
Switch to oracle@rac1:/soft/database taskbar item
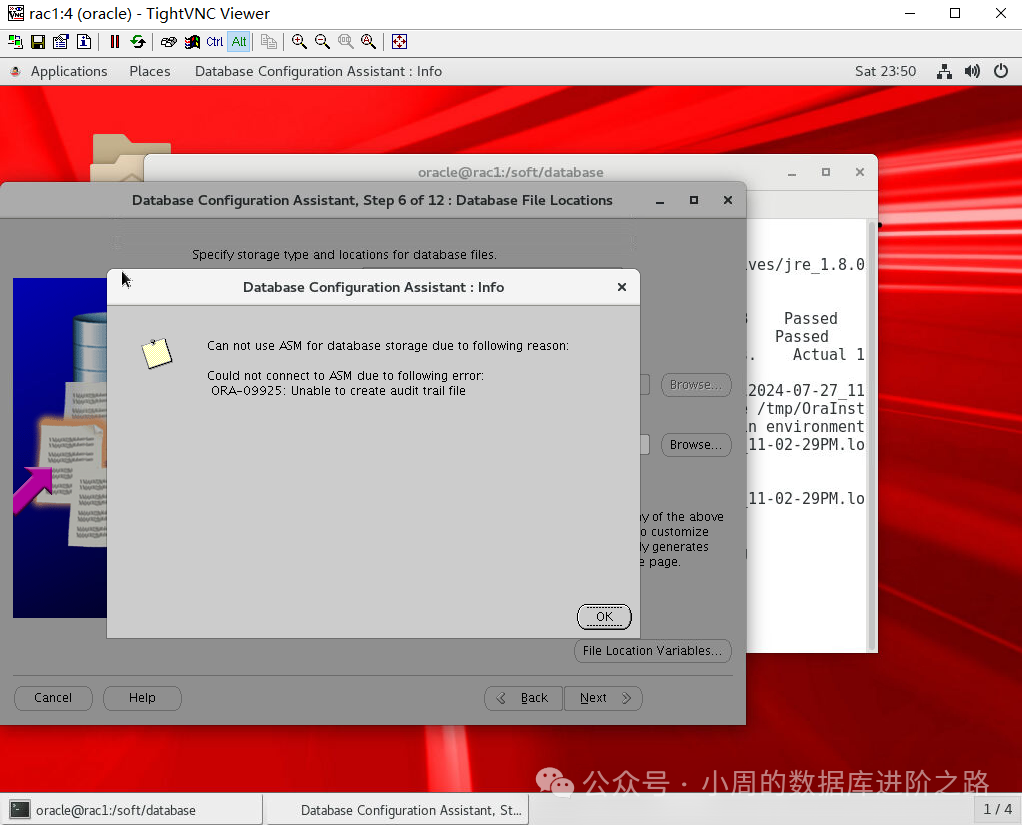pos(132,810)
